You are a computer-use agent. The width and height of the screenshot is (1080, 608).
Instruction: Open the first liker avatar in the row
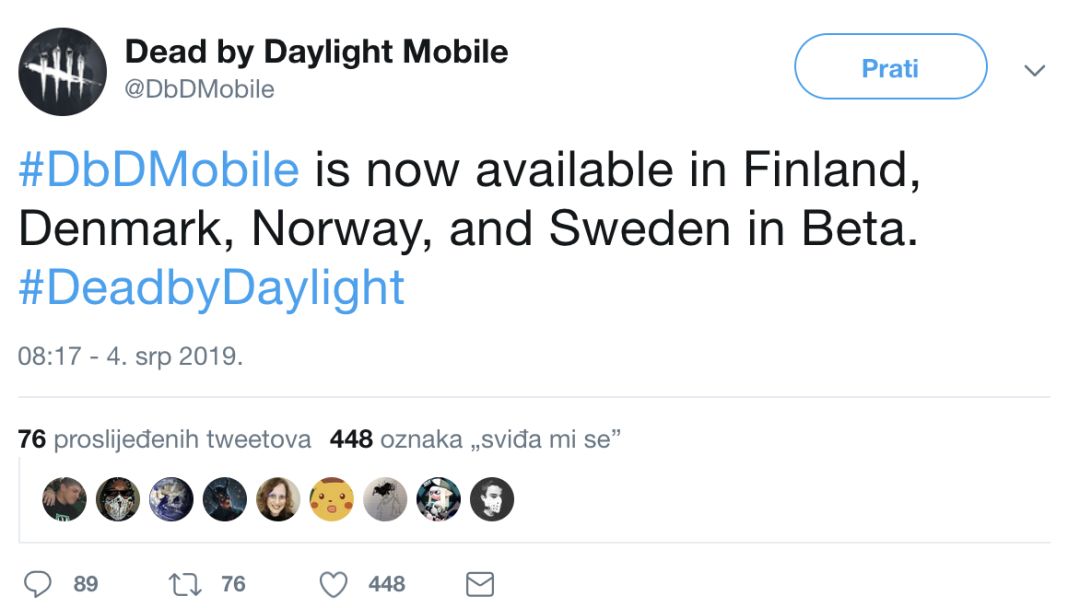tap(64, 498)
